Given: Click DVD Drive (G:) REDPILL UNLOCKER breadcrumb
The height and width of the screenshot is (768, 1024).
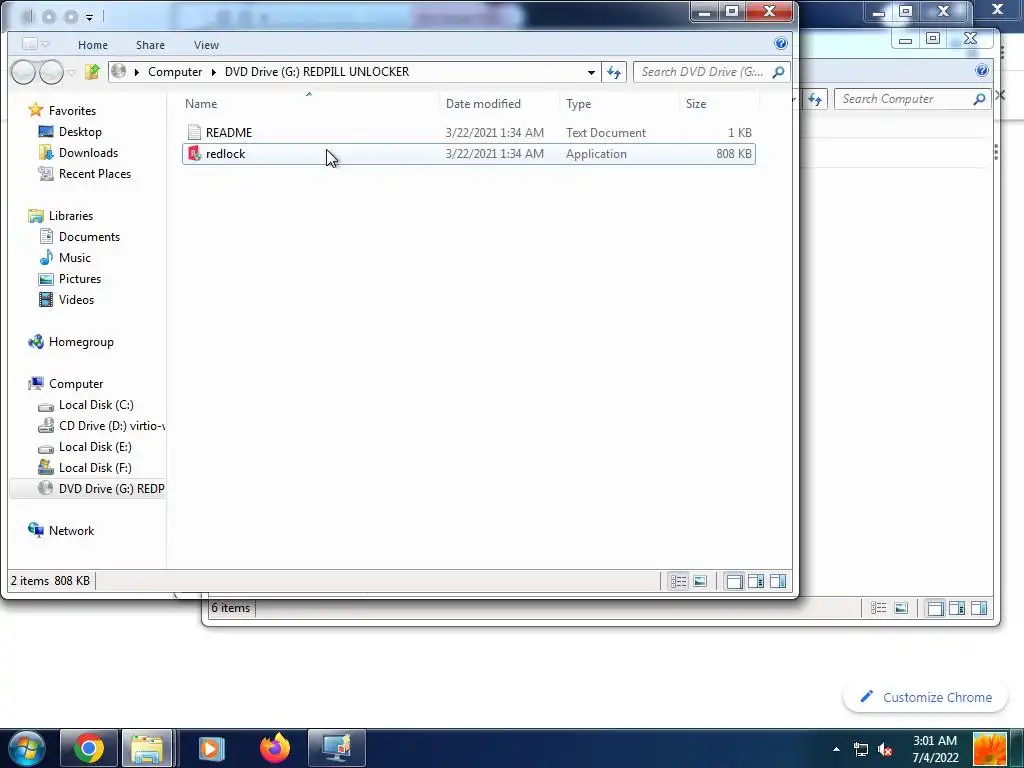Looking at the screenshot, I should [317, 72].
